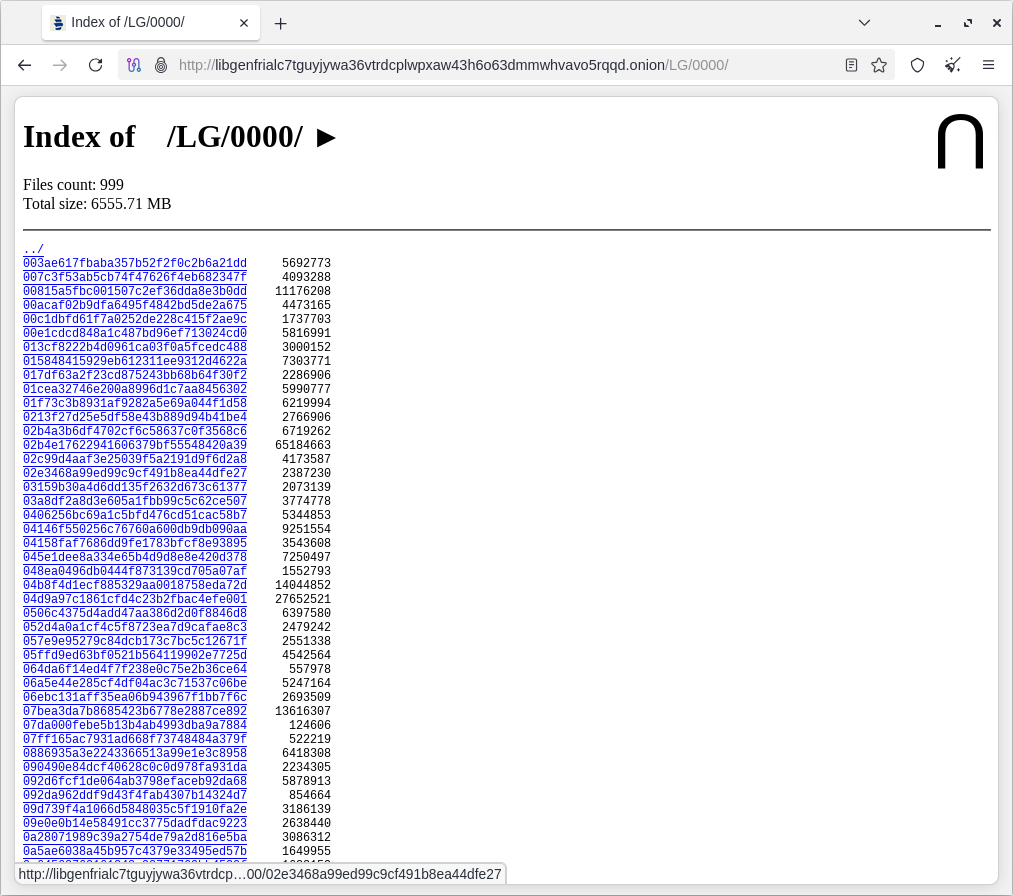The height and width of the screenshot is (896, 1013).
Task: Click the triangle arrow beside the heading
Action: 326,138
